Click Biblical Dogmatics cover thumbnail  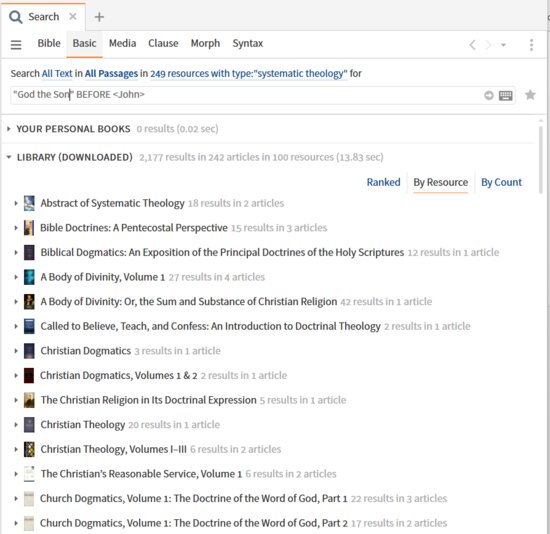coord(29,252)
